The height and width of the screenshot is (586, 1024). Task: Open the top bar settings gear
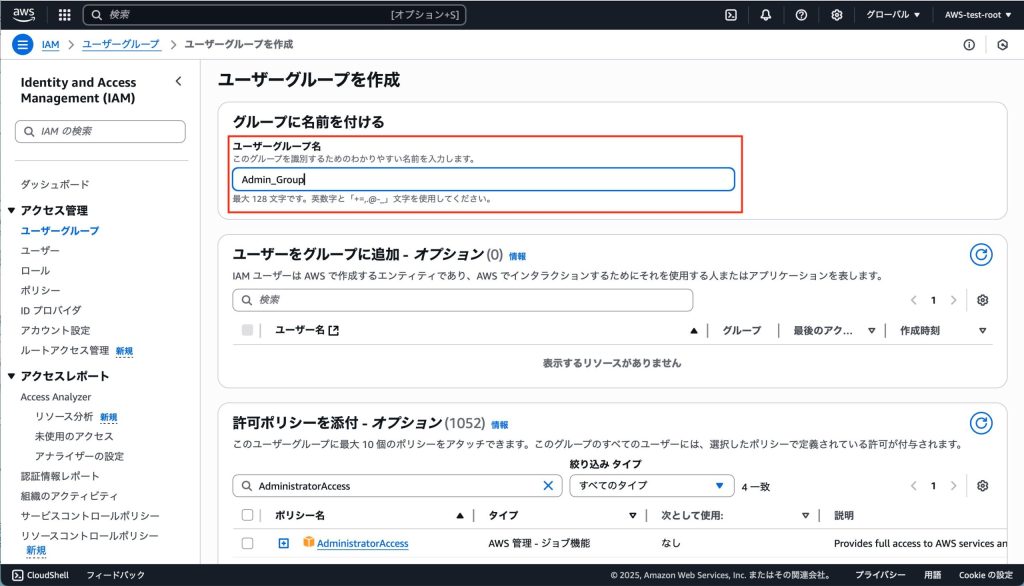(836, 14)
